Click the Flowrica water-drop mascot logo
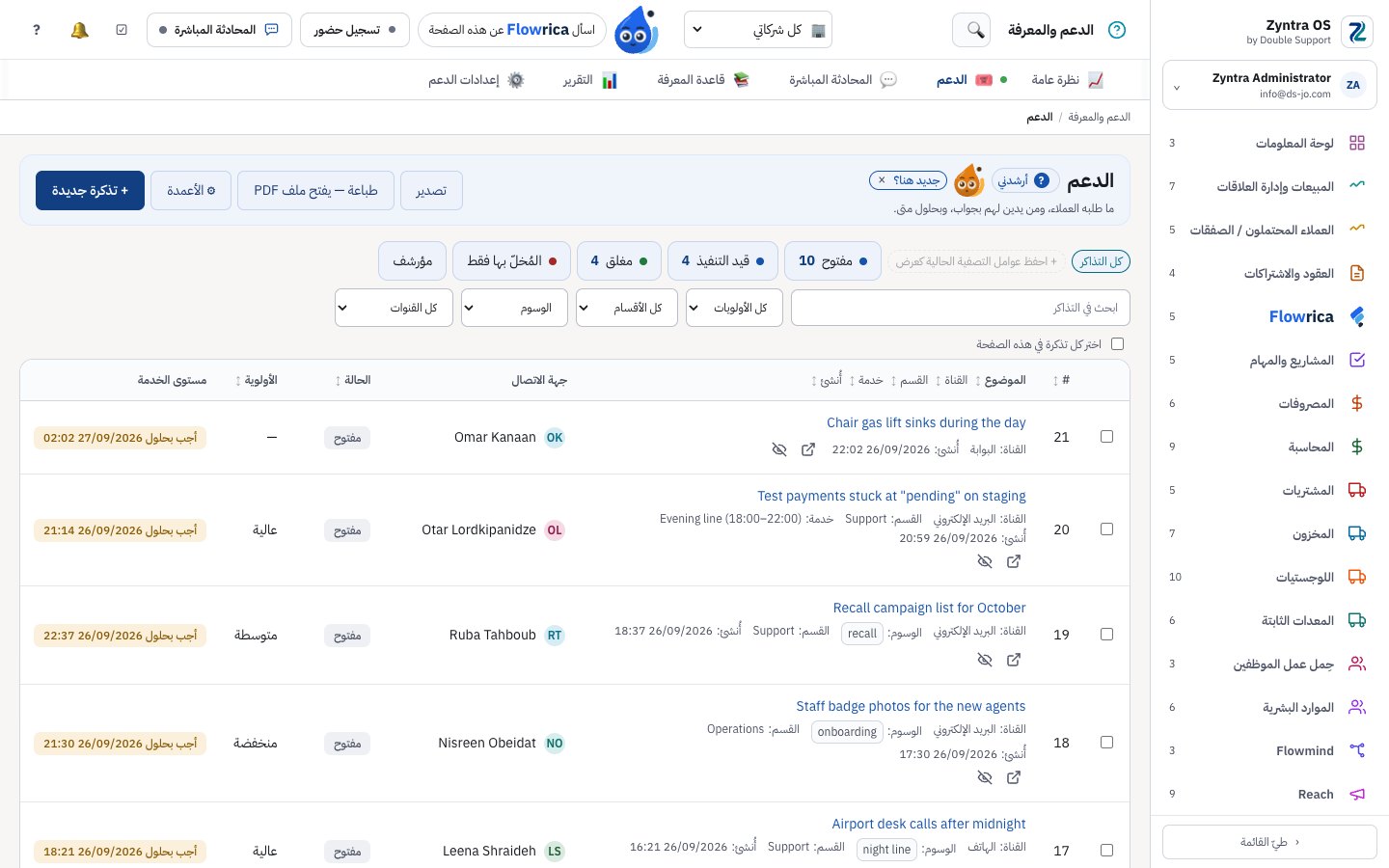Image resolution: width=1389 pixels, height=868 pixels. tap(636, 30)
